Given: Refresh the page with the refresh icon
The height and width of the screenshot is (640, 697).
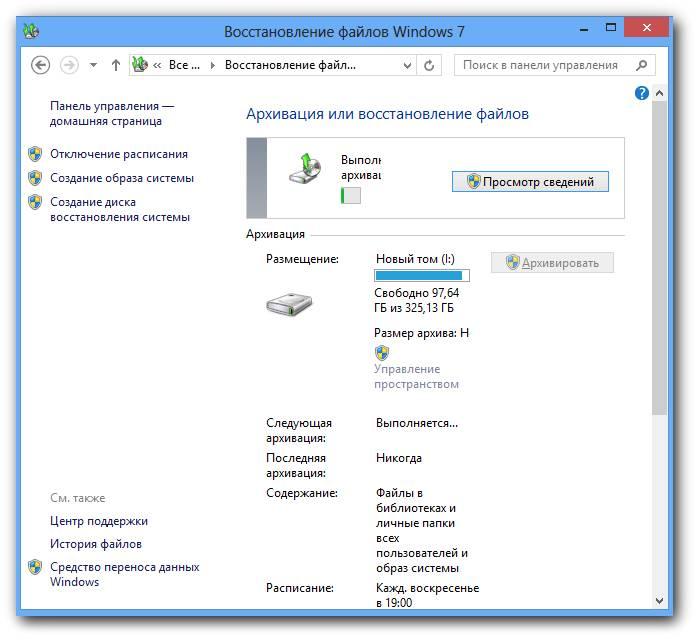Looking at the screenshot, I should pos(429,66).
